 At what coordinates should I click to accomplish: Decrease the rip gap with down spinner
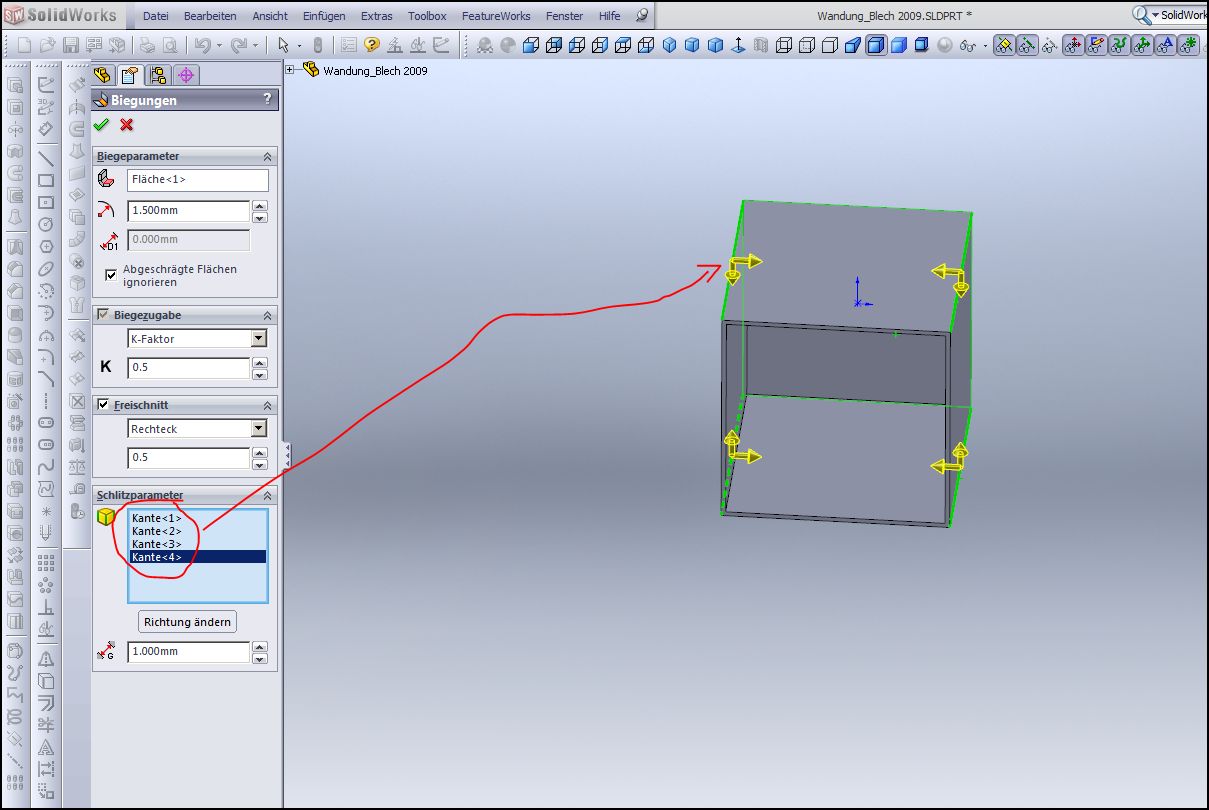[x=260, y=657]
